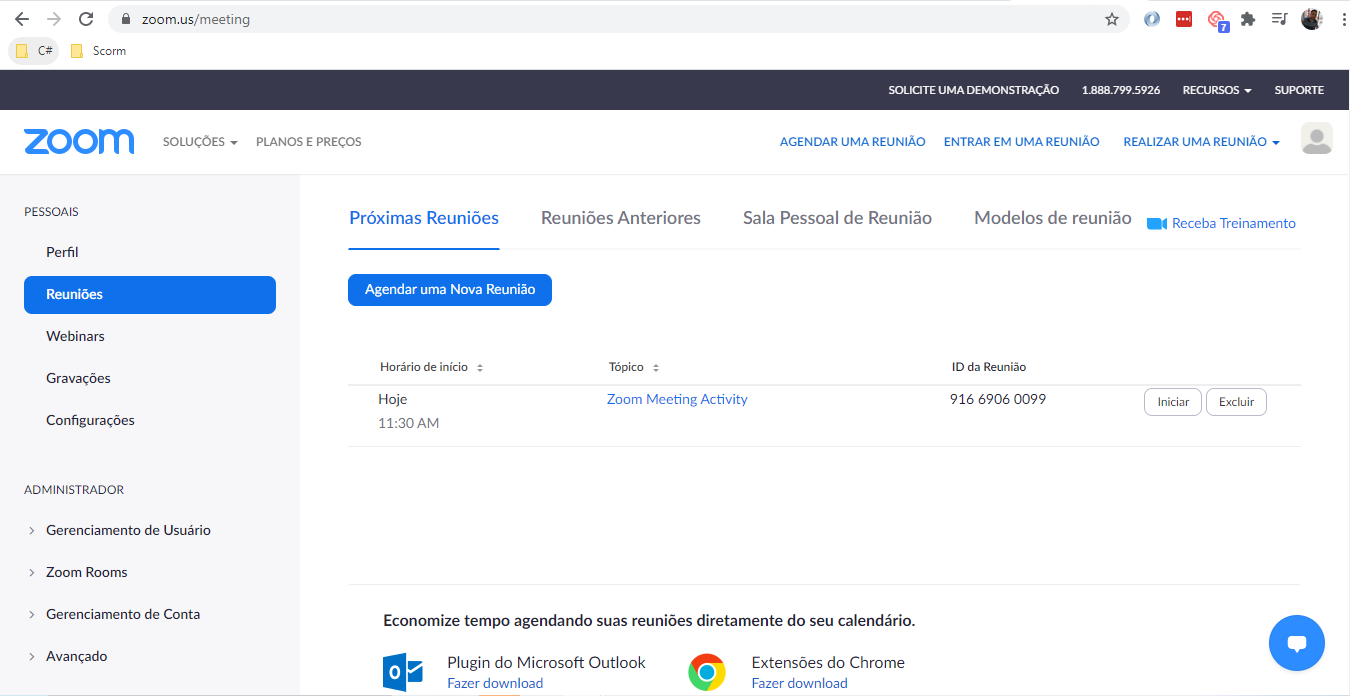Screen dimensions: 1350x696
Task: Click Solicite uma Demonstração link
Action: pyautogui.click(x=973, y=90)
